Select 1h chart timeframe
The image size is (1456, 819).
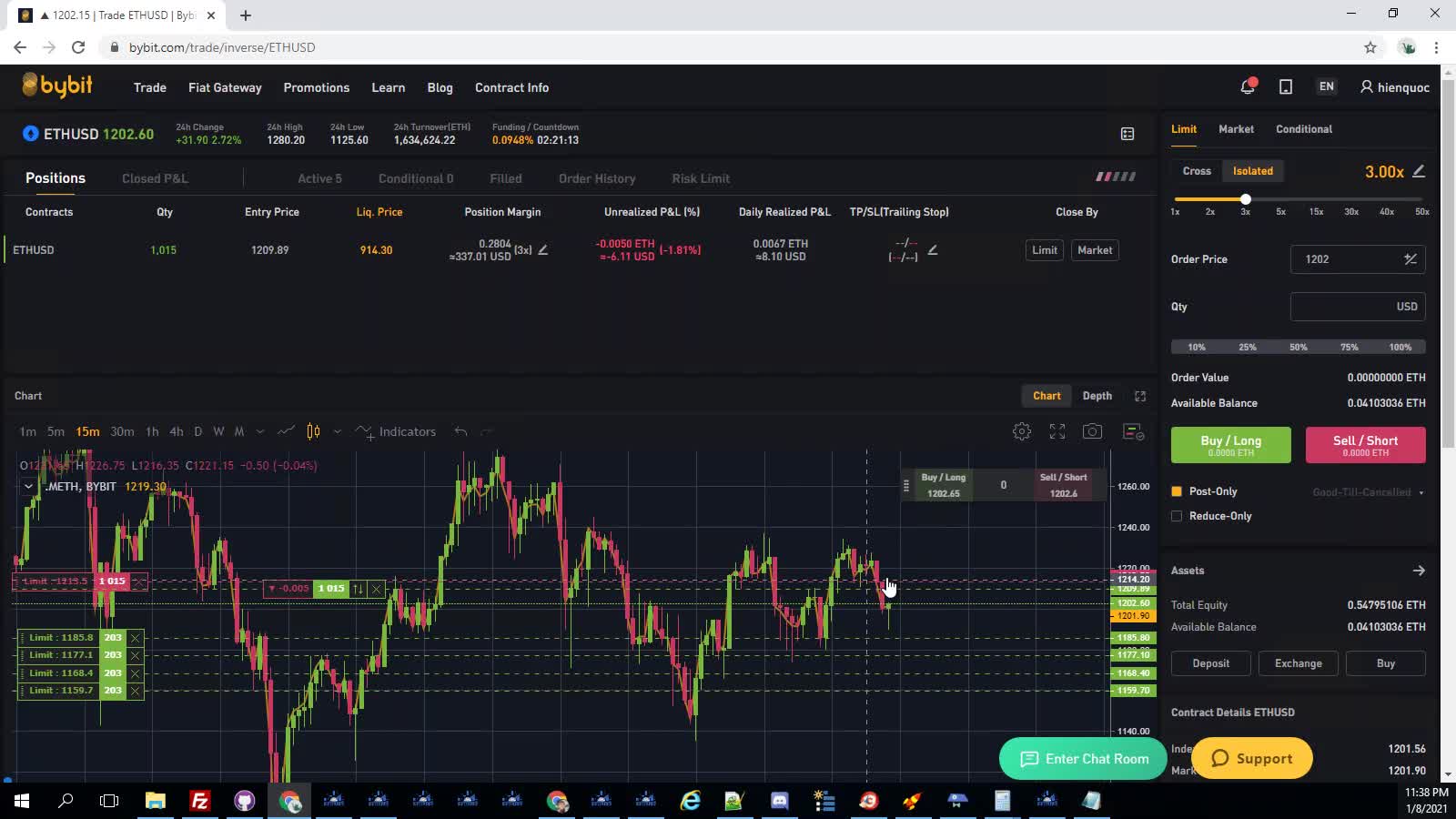pyautogui.click(x=152, y=431)
